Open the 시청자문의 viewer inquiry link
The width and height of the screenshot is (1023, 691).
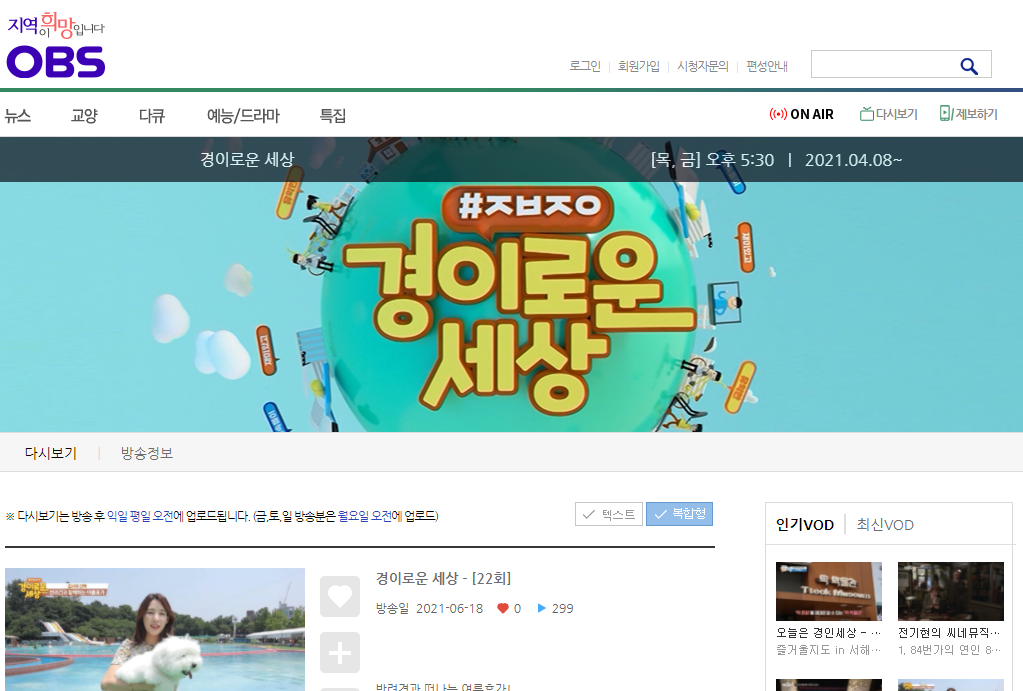coord(703,66)
